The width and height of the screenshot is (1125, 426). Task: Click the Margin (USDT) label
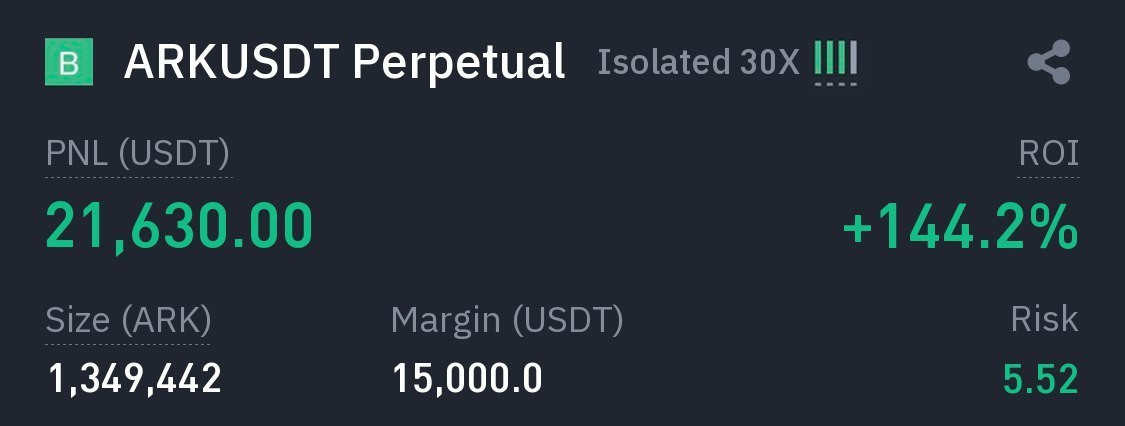click(x=507, y=320)
